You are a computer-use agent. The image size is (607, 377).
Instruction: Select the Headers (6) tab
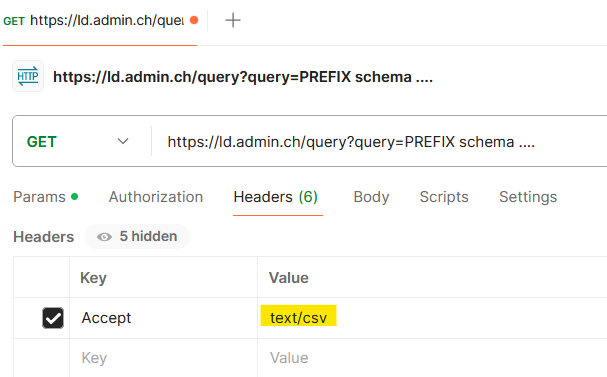point(276,197)
